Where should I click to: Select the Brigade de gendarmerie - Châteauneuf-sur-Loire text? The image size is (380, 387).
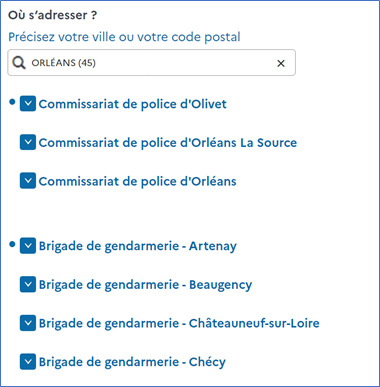[179, 324]
